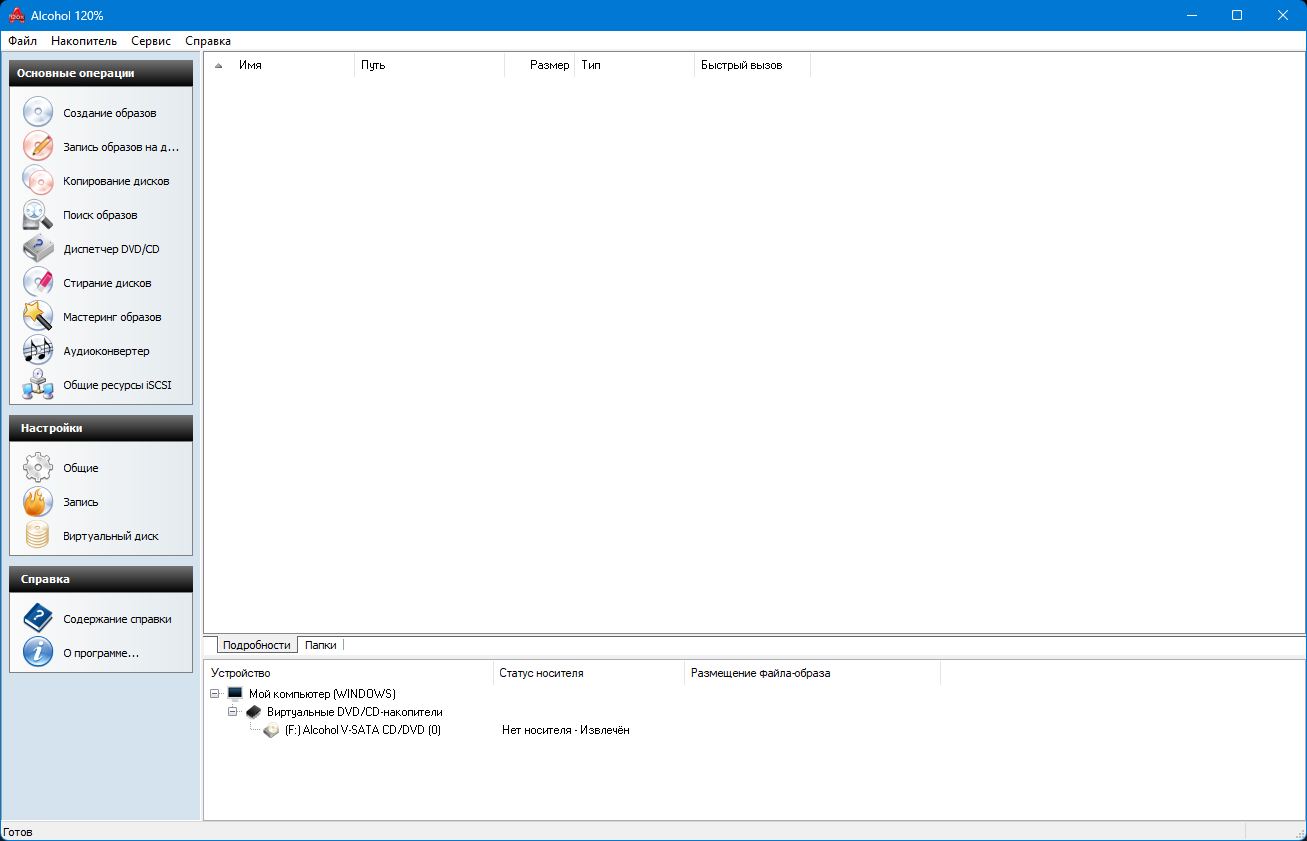1307x841 pixels.
Task: Click the Создание образов disc icon
Action: tap(38, 112)
